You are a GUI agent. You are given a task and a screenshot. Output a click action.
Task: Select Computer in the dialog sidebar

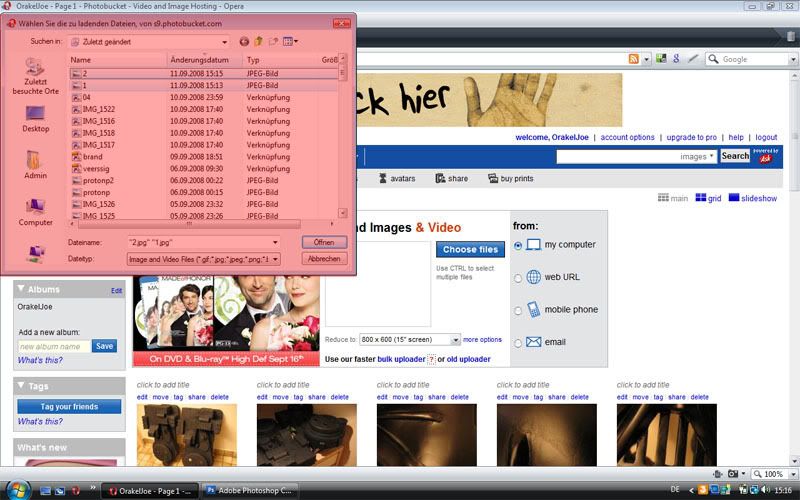pos(35,212)
